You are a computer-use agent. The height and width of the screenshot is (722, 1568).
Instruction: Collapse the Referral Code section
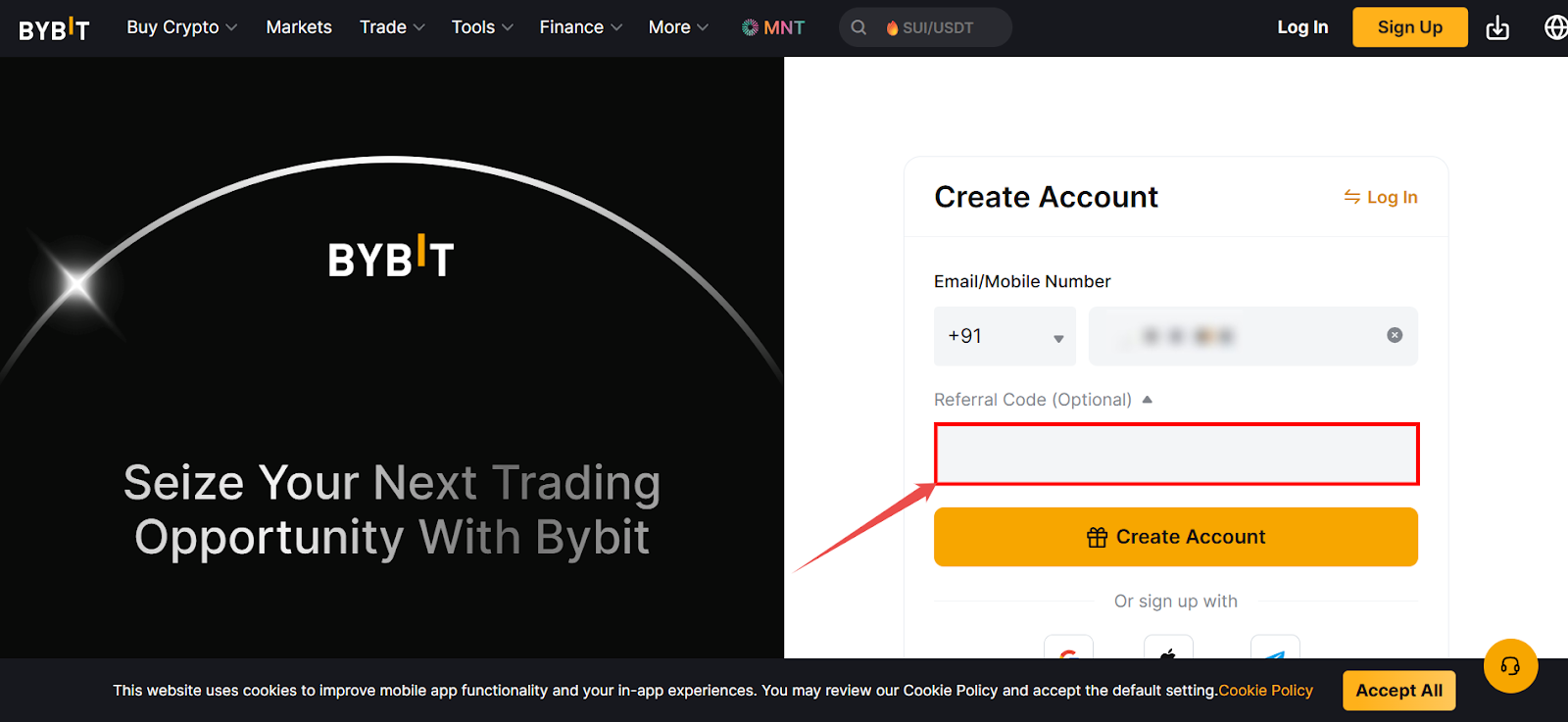coord(1148,399)
